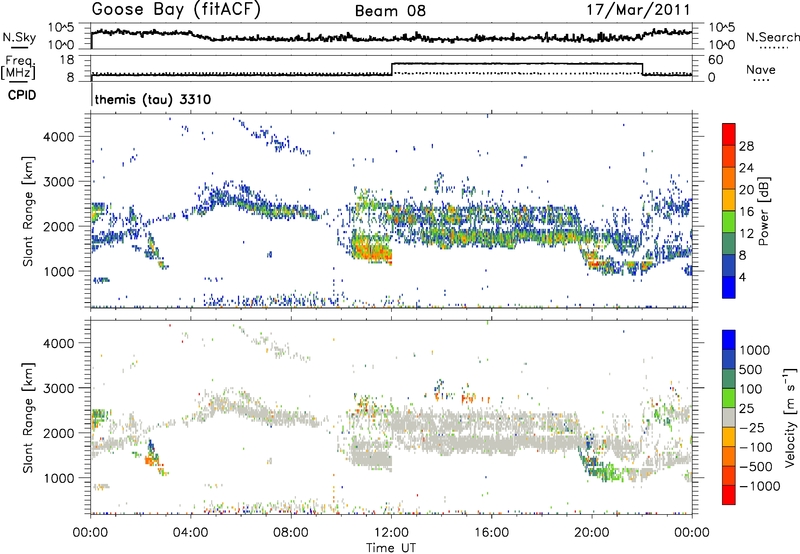Image resolution: width=800 pixels, height=554 pixels.
Task: Click the '4000' tick of power panel
Action: point(59,137)
